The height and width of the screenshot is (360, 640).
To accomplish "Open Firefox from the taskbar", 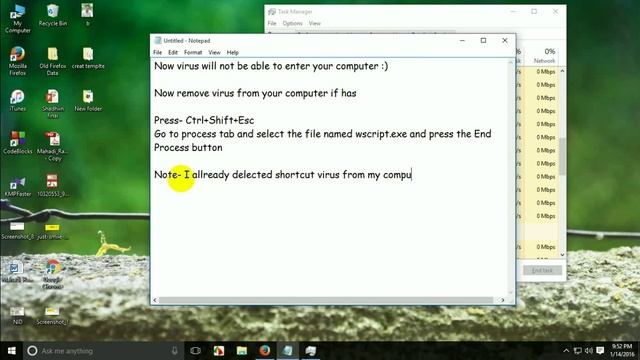I will coord(265,351).
